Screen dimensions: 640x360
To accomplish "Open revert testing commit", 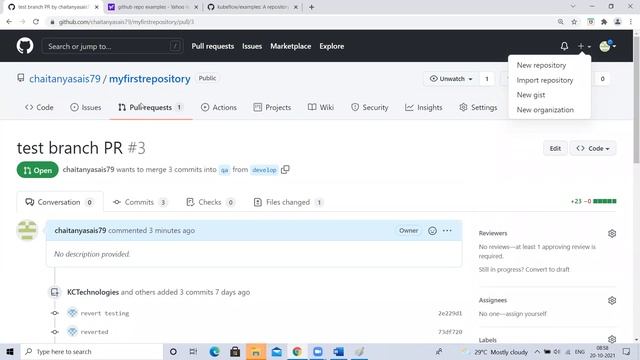I will (x=105, y=313).
